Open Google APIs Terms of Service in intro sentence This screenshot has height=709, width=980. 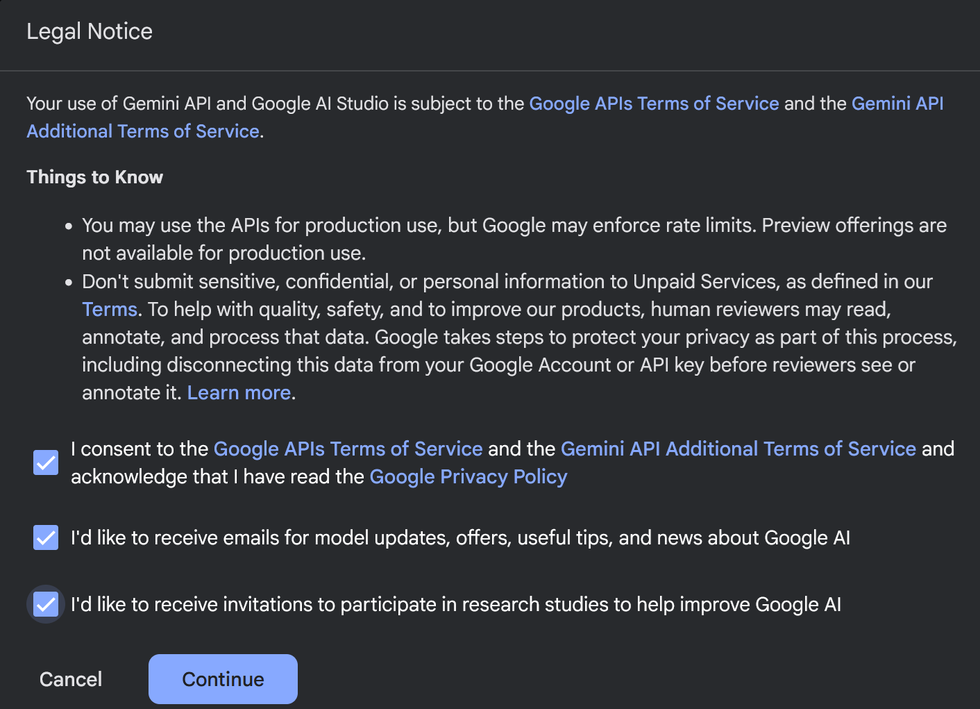click(653, 104)
